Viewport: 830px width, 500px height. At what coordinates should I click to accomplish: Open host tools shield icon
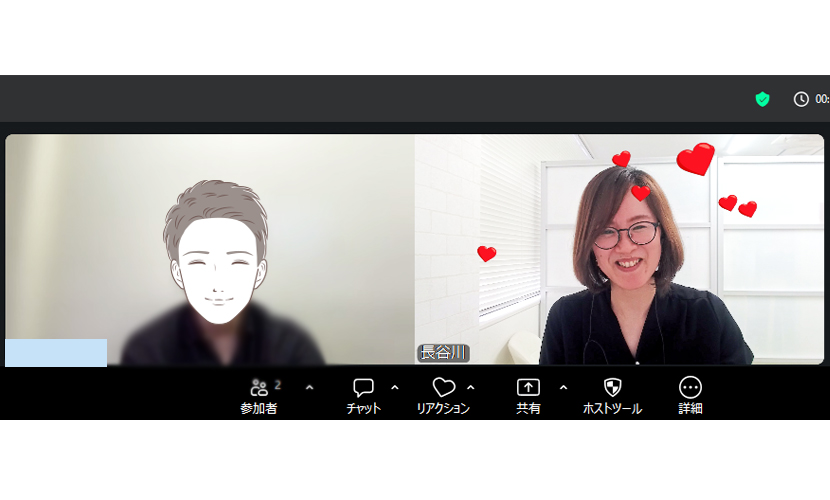pos(612,387)
